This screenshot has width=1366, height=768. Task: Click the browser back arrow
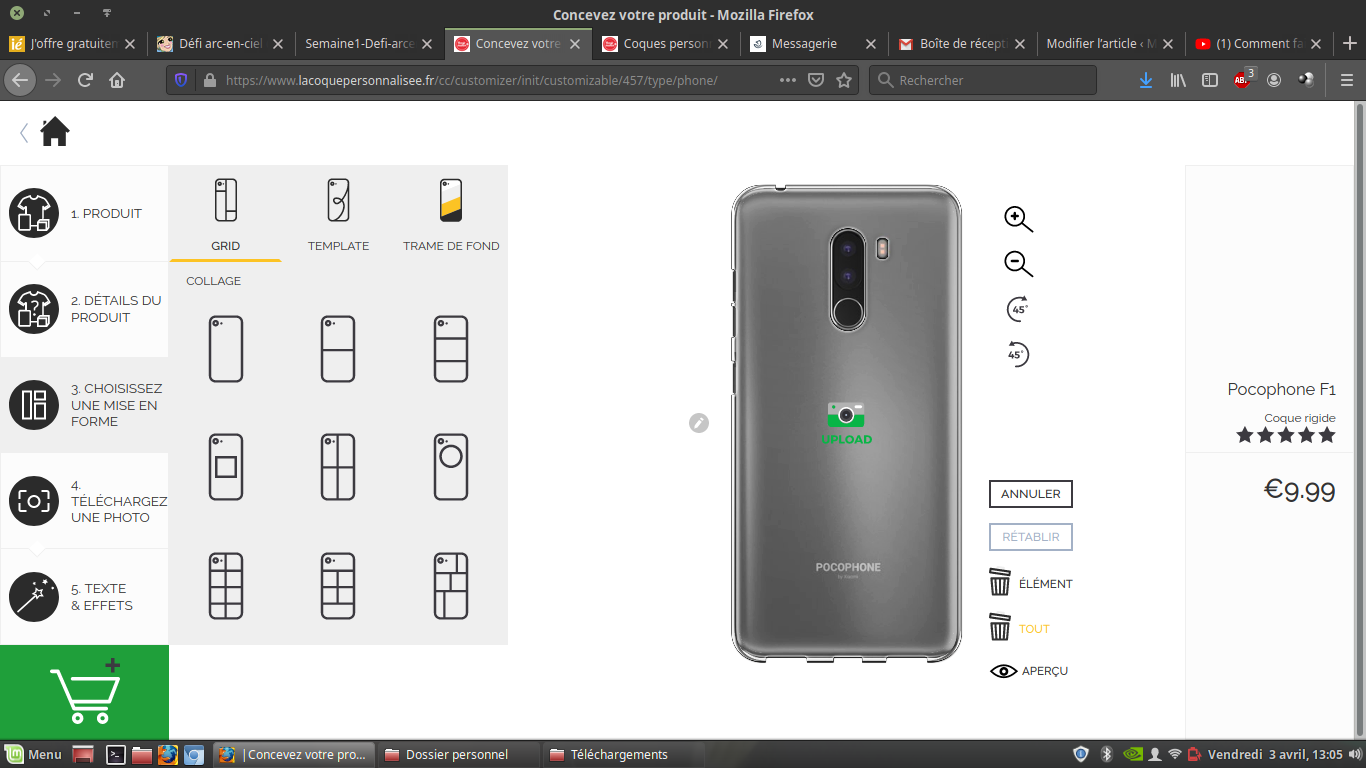[20, 80]
